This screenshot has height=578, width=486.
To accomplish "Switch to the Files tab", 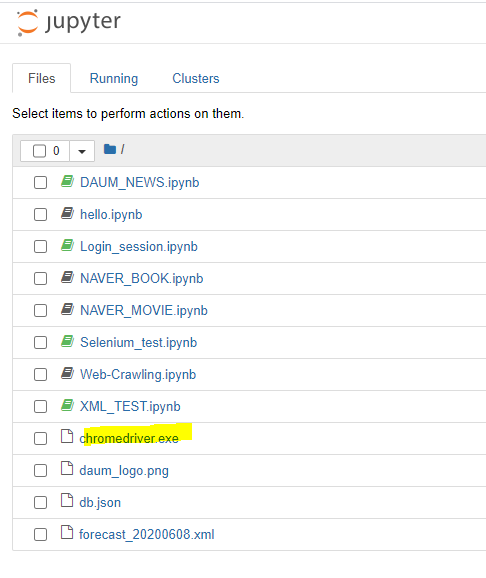I will coord(42,79).
